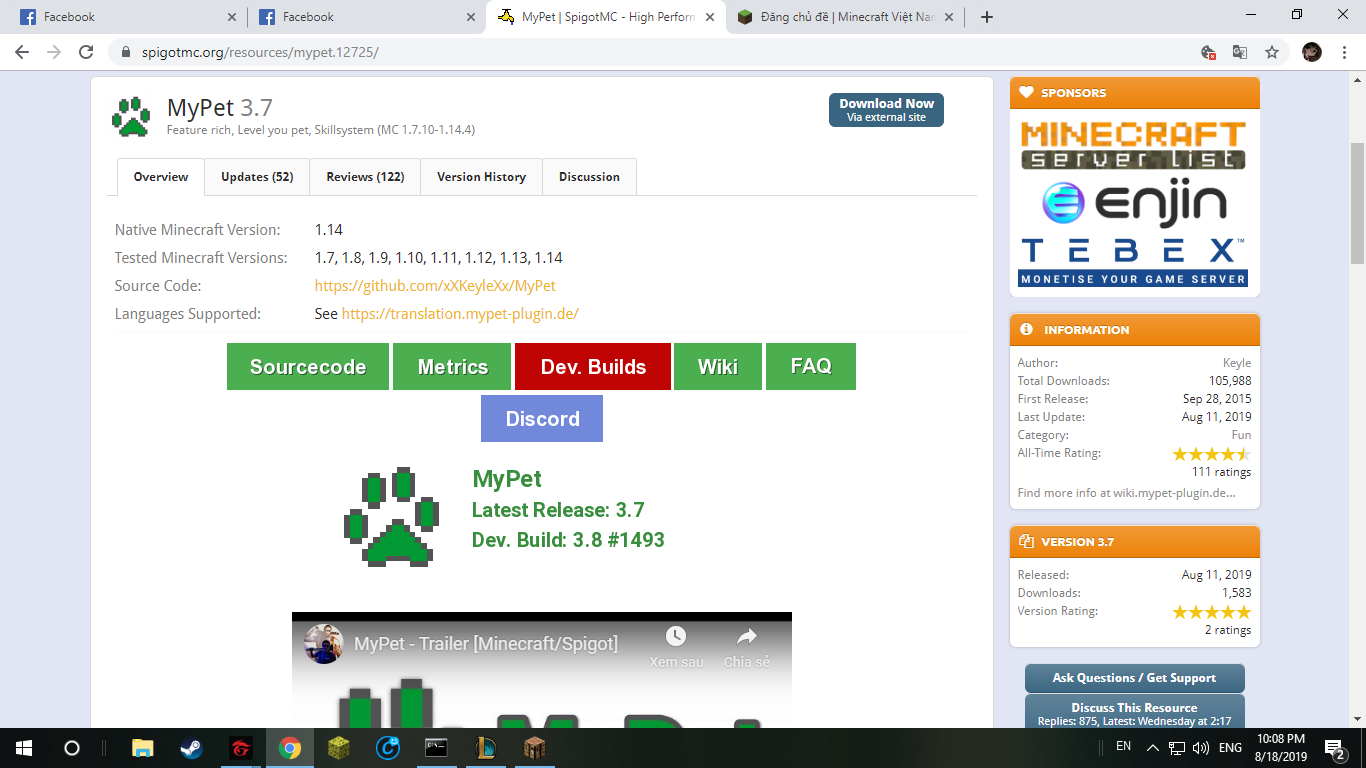Open the network icon in system tray
The width and height of the screenshot is (1366, 768).
[1177, 747]
